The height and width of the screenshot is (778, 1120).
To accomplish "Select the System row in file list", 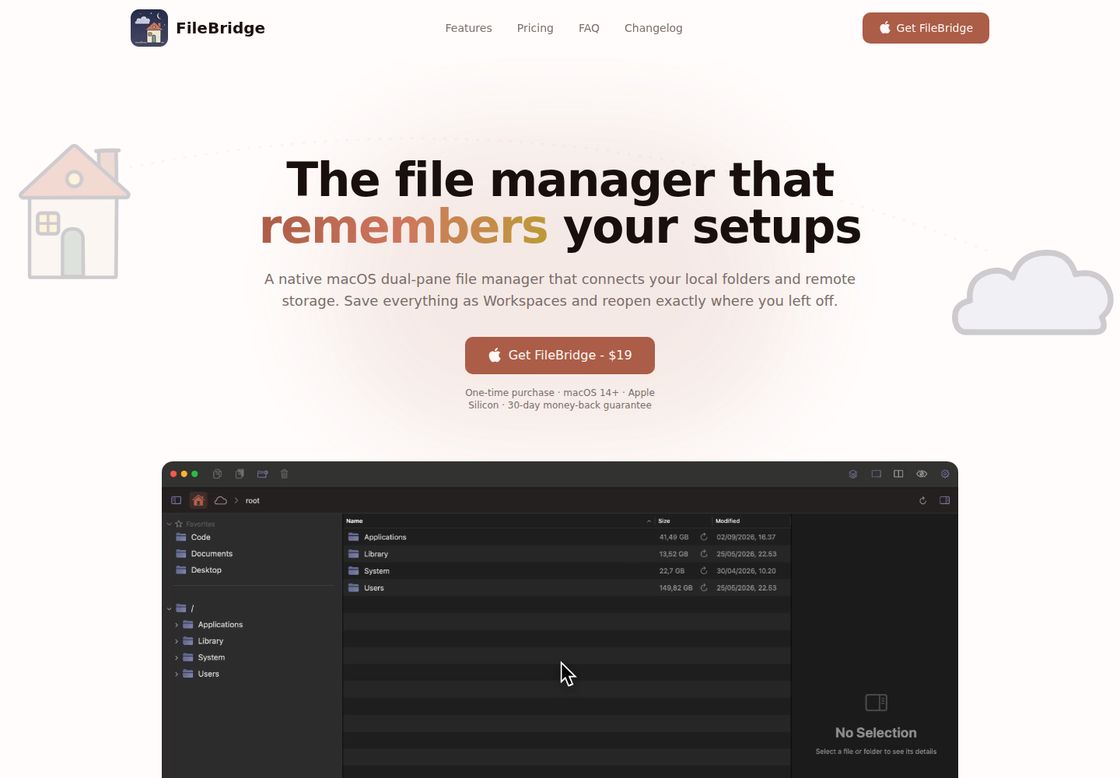I will point(566,571).
